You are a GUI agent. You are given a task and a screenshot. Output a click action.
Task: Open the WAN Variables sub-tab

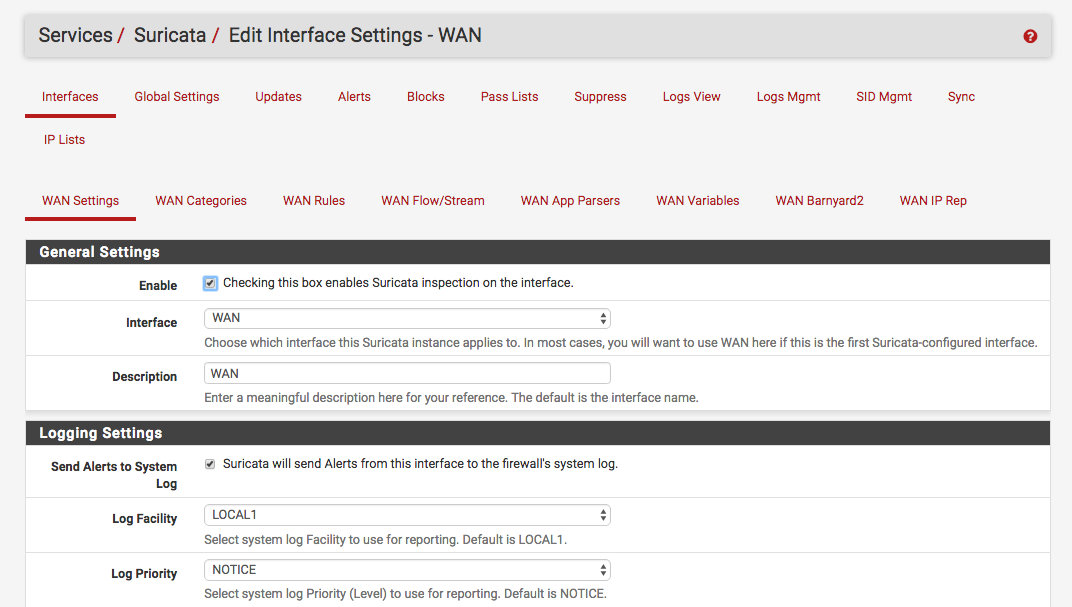click(697, 201)
